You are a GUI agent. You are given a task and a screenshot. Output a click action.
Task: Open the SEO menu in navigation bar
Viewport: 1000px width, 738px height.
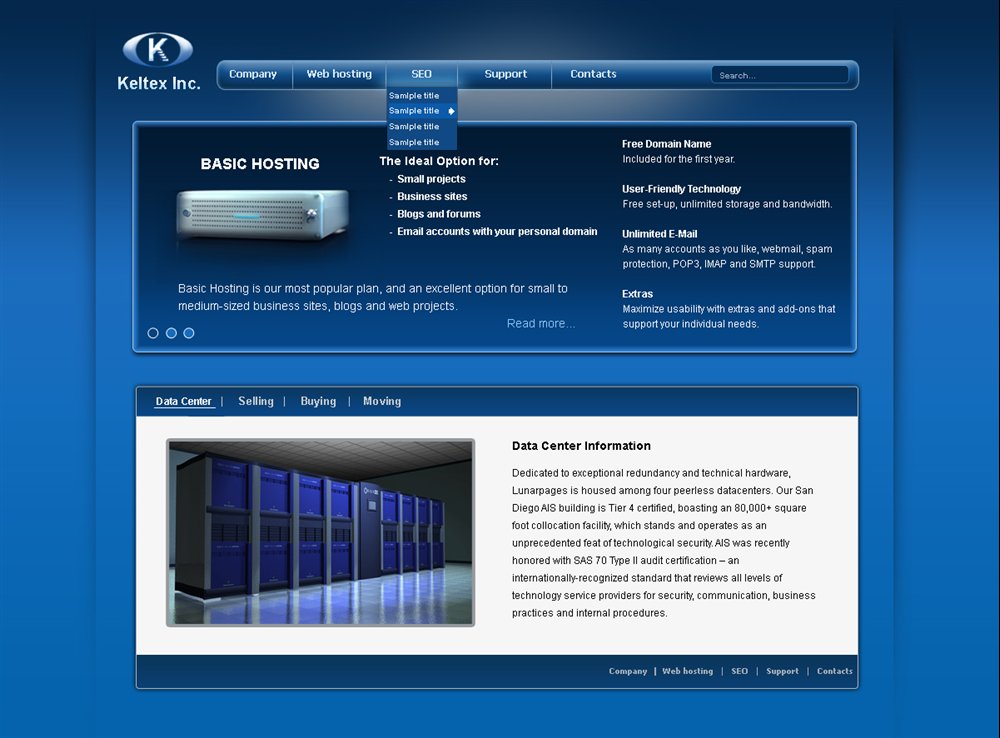422,74
